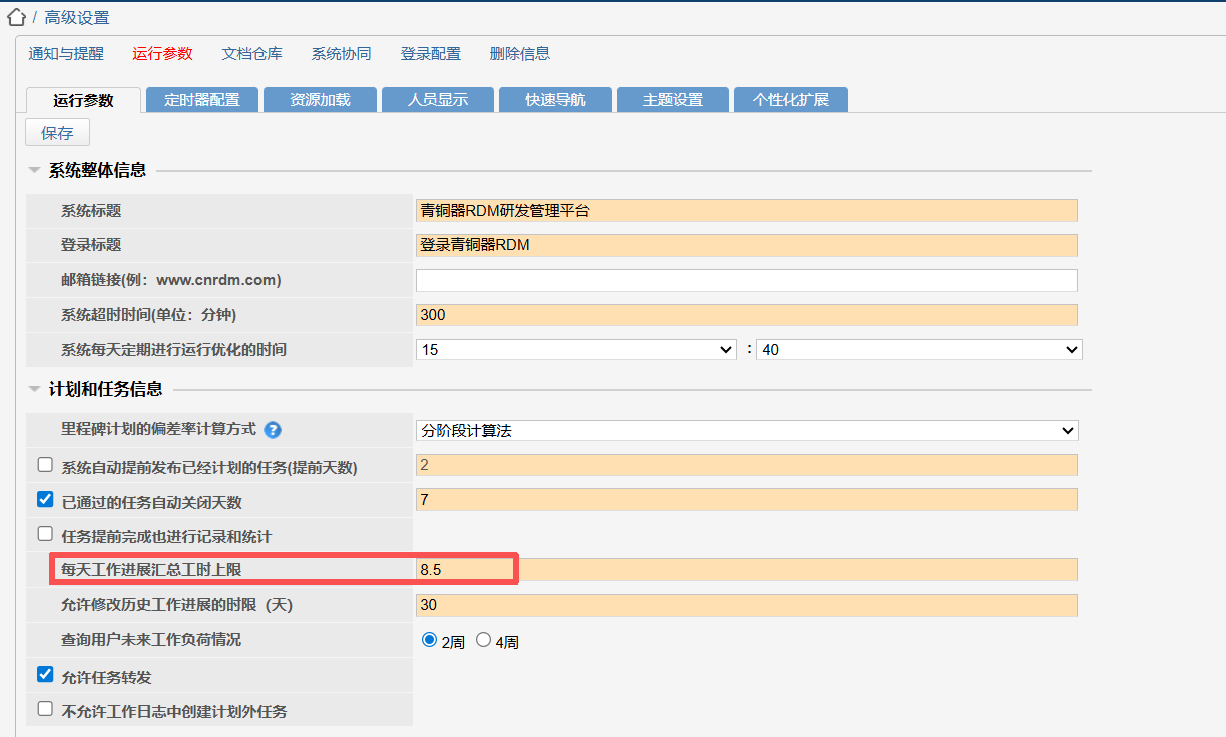Open the minute dropdown showing 40
Viewport: 1226px width, 737px height.
919,350
